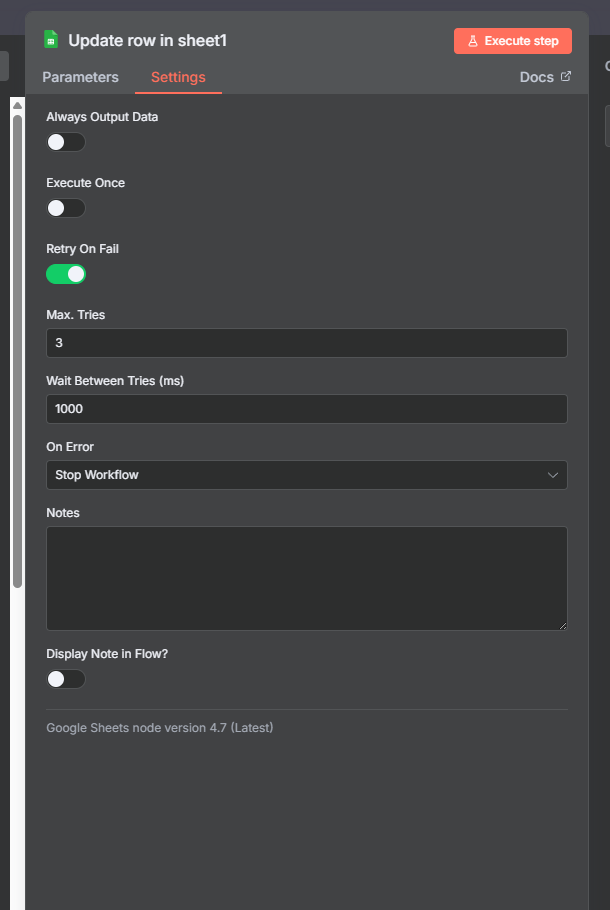The image size is (610, 910).
Task: Enable the Always Output Data toggle
Action: [x=66, y=142]
